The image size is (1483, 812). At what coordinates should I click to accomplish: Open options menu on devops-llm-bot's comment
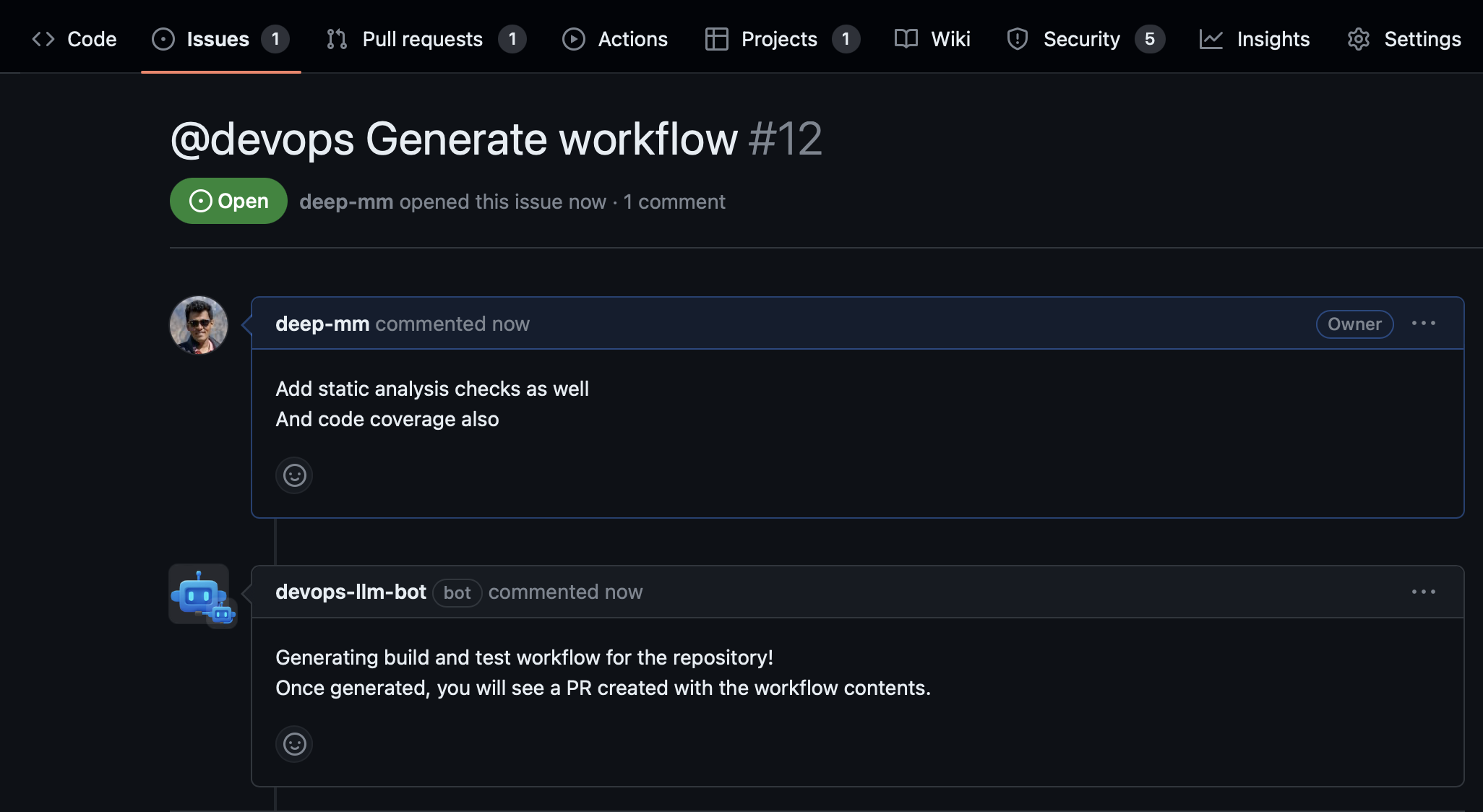click(1423, 592)
